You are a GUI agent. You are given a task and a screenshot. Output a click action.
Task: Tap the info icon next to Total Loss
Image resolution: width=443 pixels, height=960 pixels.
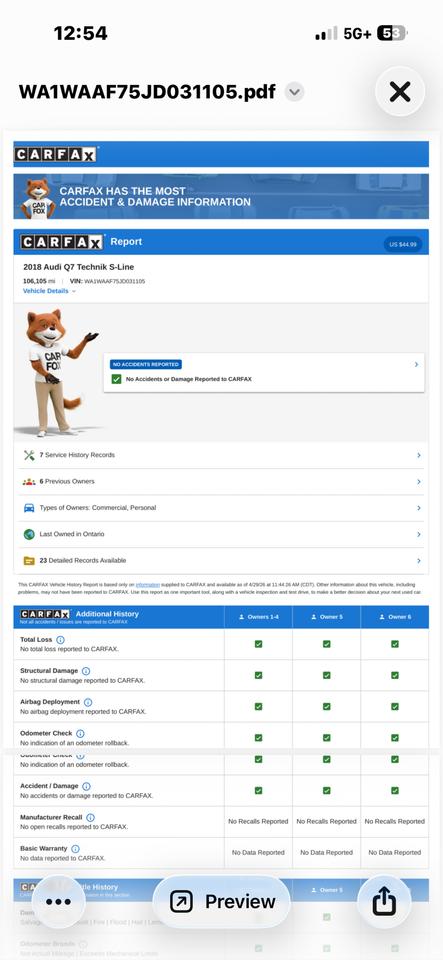click(x=60, y=640)
